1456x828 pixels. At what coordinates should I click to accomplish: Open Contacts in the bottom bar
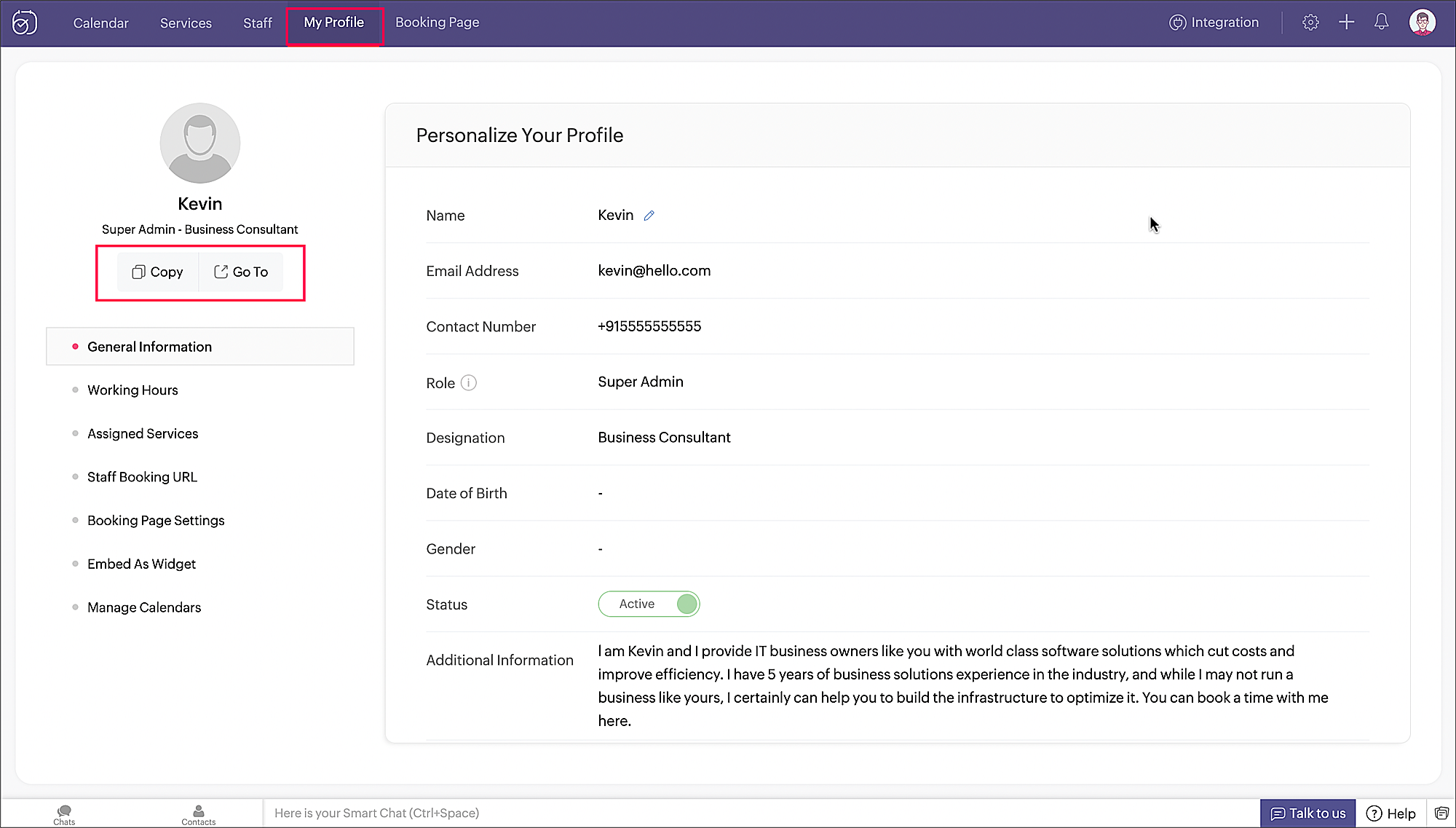[x=198, y=814]
